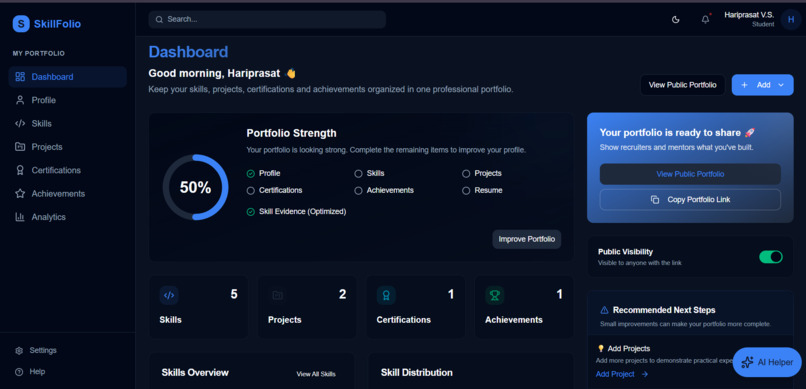Click the "Skills Overview" heading
806x389 pixels.
pyautogui.click(x=195, y=373)
